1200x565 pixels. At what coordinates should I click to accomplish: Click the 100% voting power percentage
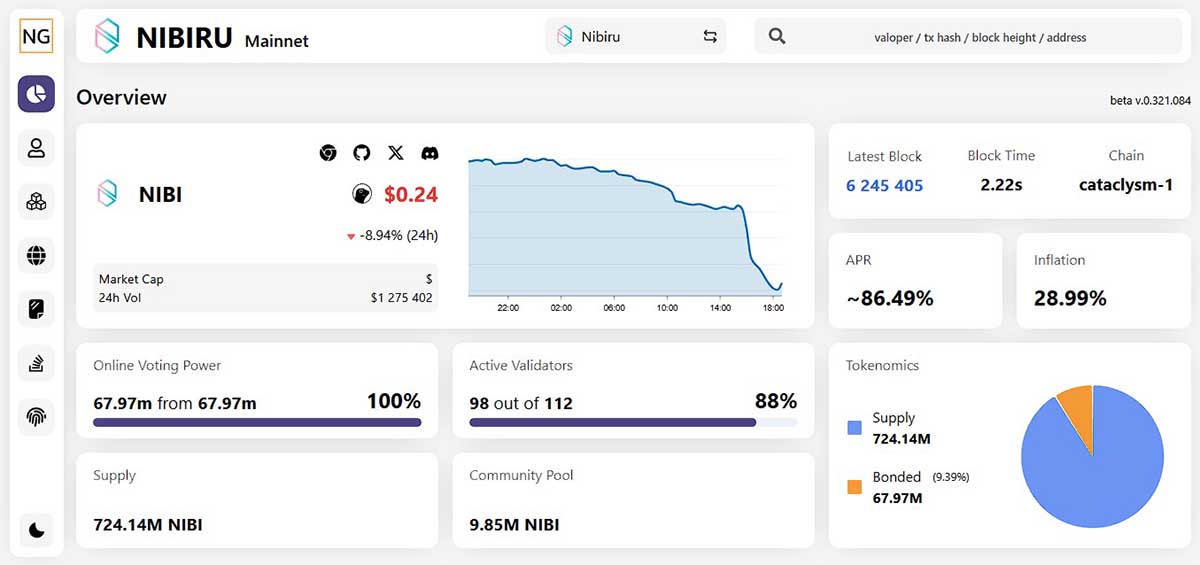coord(394,401)
